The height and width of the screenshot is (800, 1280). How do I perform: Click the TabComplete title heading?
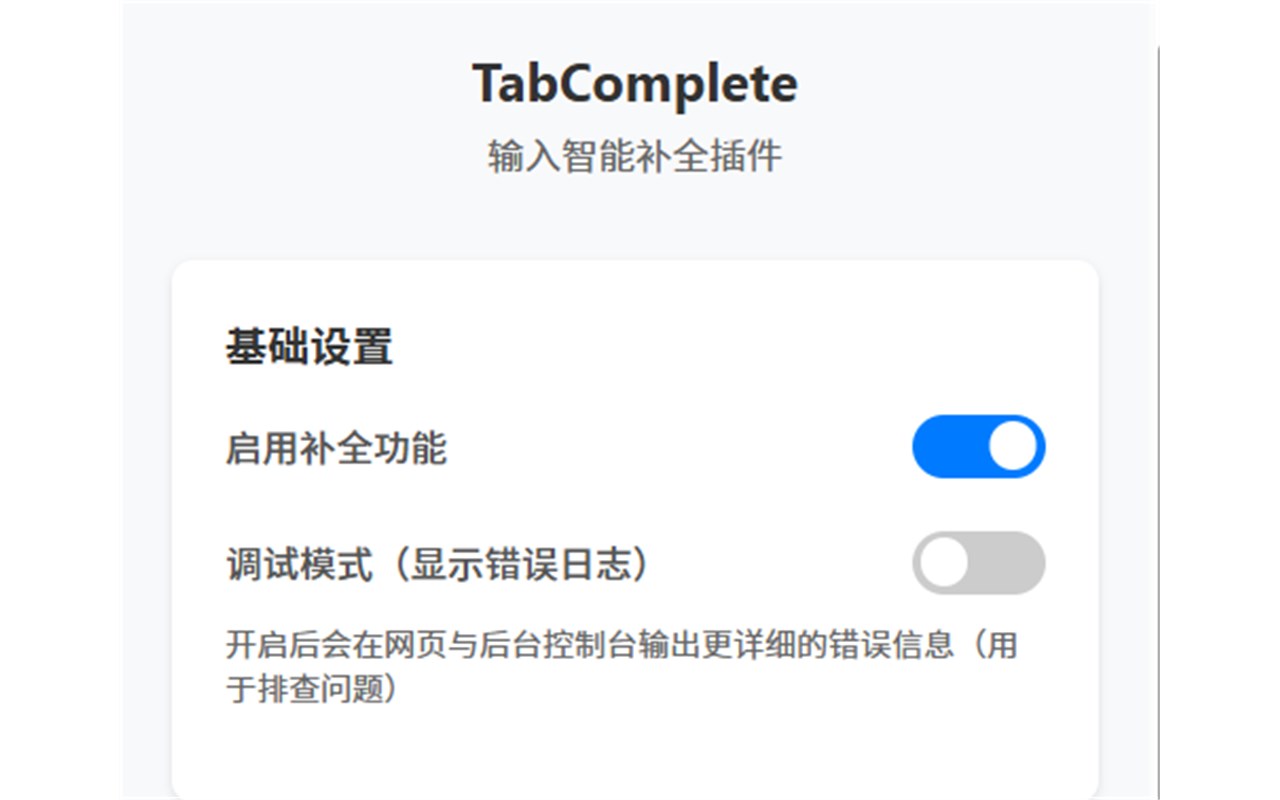(x=635, y=83)
